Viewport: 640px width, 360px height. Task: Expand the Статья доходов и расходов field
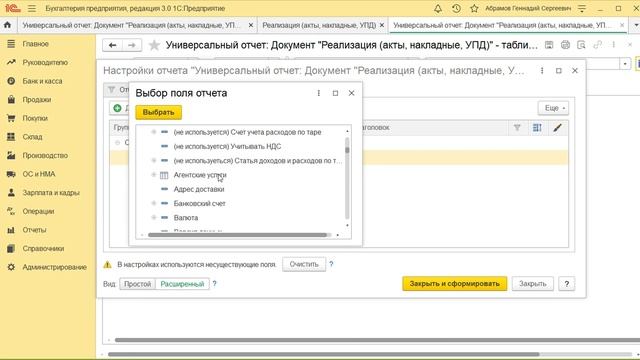coord(154,161)
